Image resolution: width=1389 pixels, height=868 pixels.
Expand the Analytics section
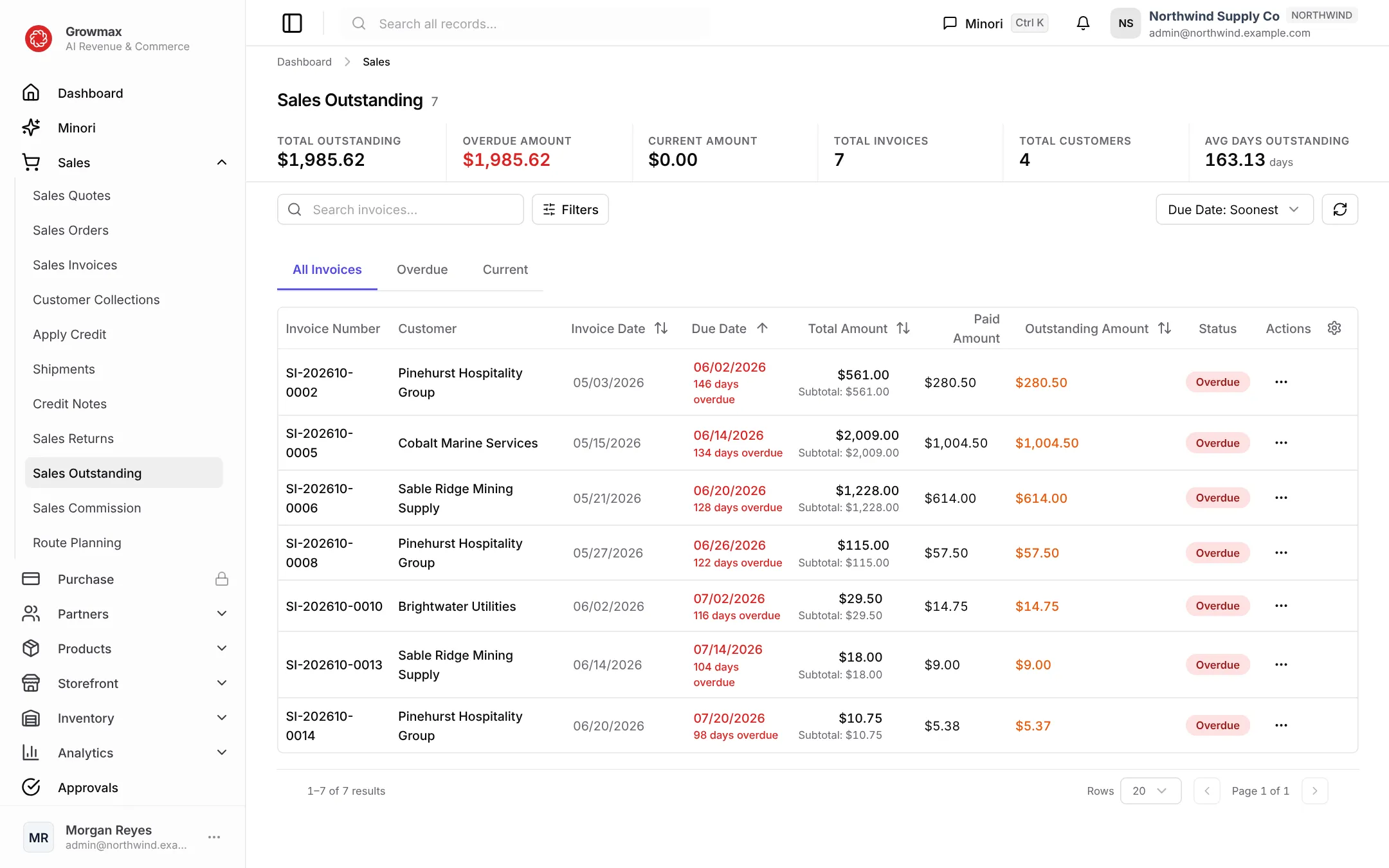point(222,753)
